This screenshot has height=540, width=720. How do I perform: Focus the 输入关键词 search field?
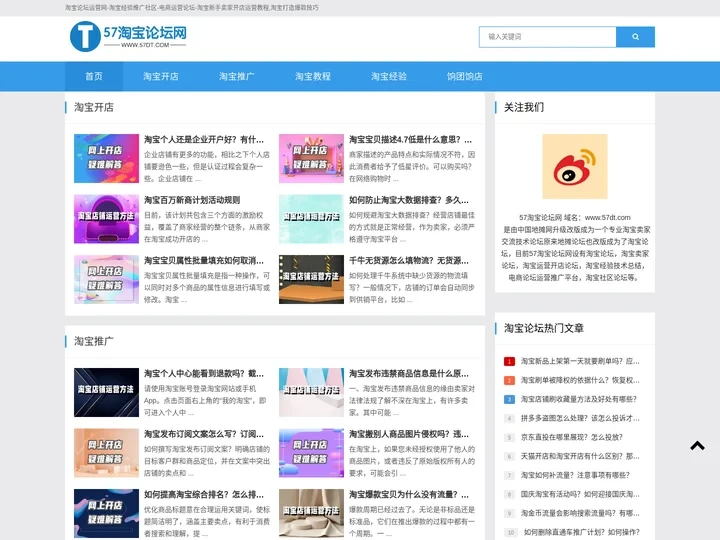pos(547,37)
